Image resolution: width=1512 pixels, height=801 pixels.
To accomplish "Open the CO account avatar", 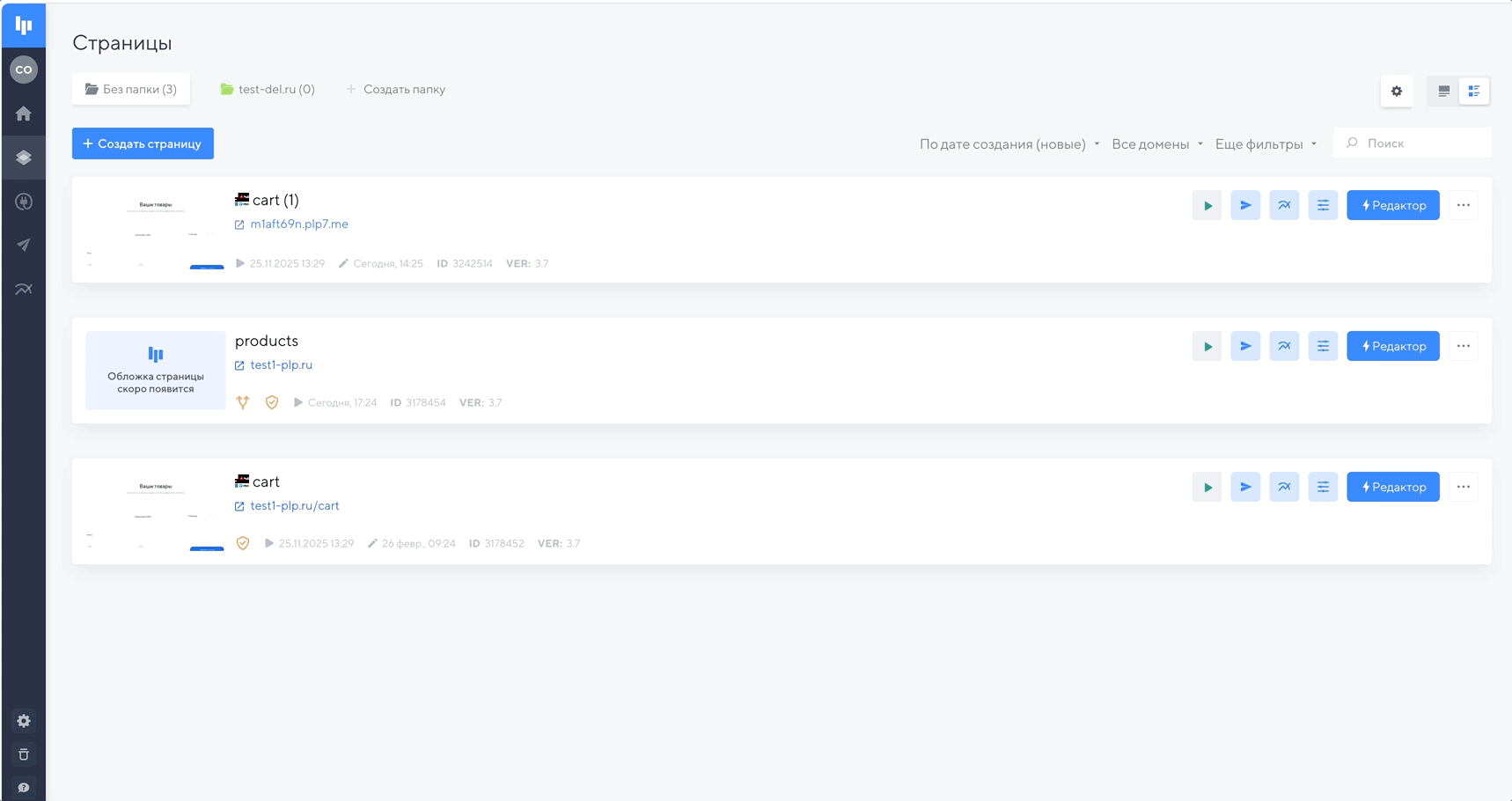I will pyautogui.click(x=24, y=70).
